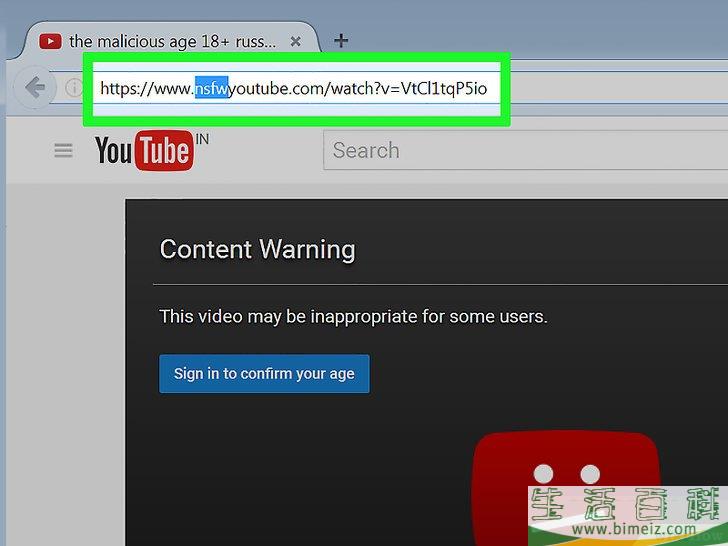
Task: Click the URL address bar field
Action: click(296, 88)
